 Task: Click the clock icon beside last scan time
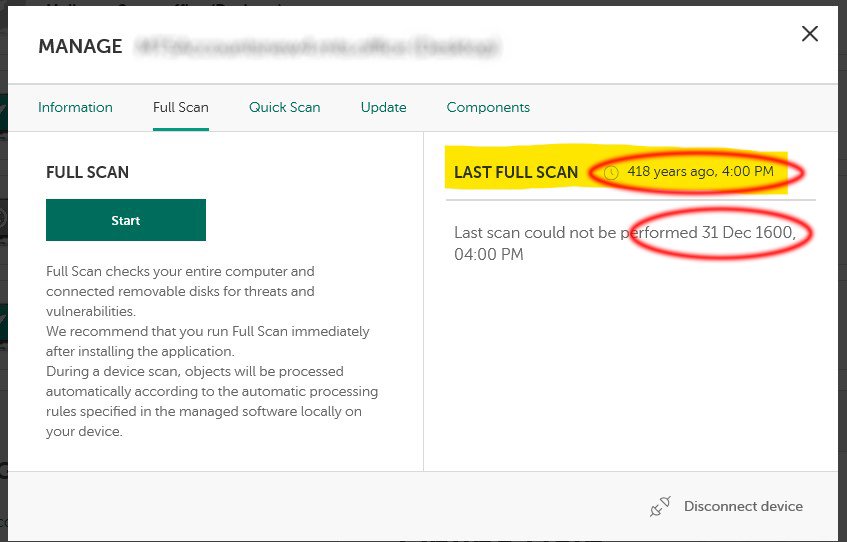tap(611, 172)
